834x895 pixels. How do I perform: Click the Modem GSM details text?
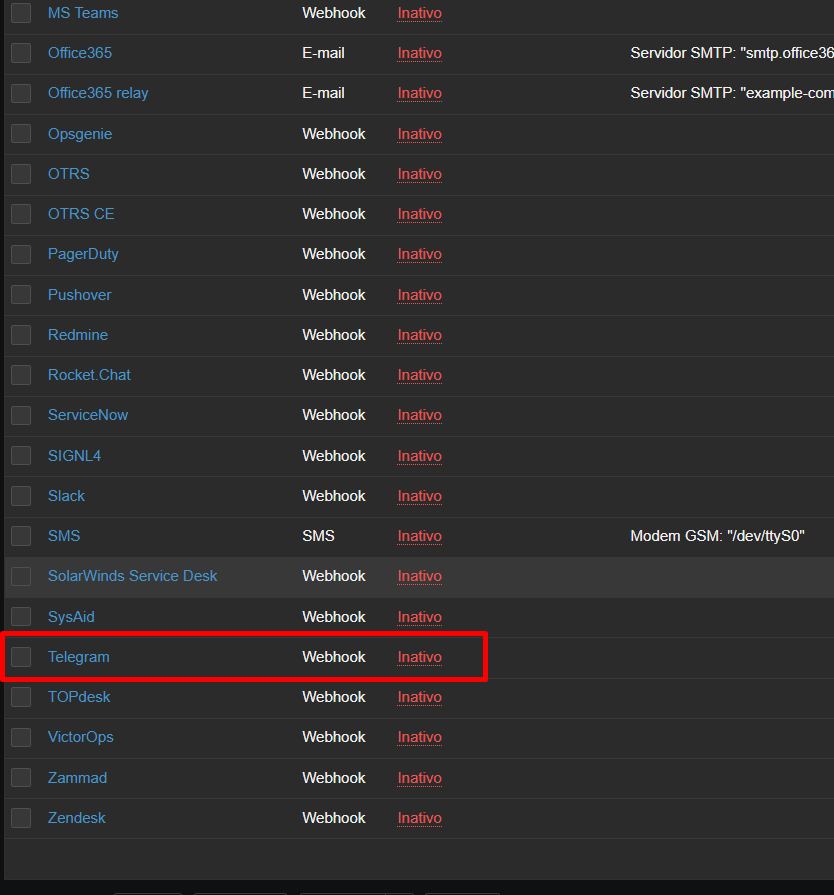pyautogui.click(x=718, y=536)
